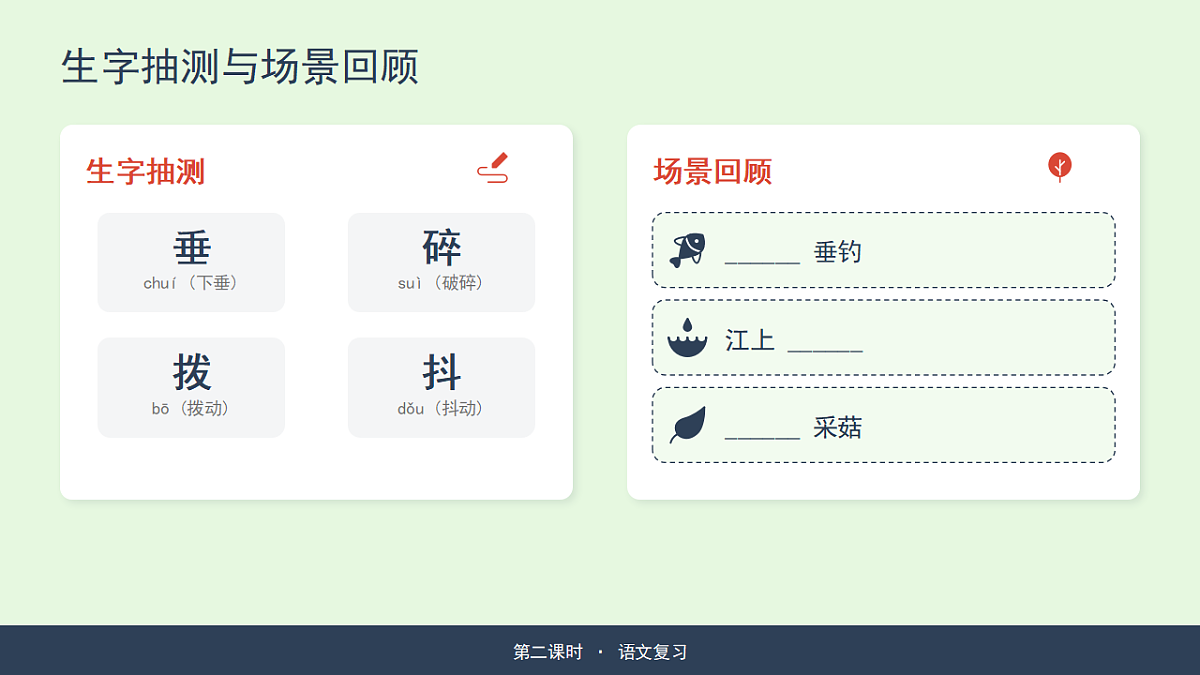Click the 生字抽测 section heading

click(146, 172)
